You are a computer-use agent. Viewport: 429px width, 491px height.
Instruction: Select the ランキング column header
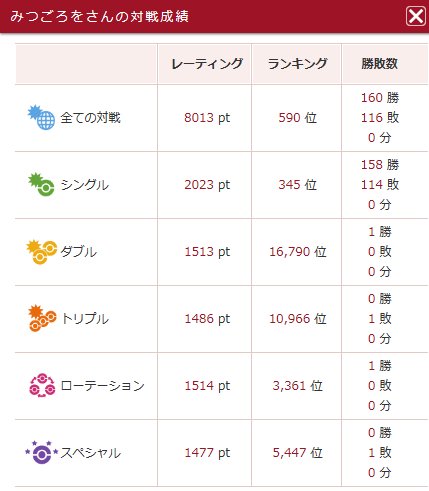click(x=297, y=63)
